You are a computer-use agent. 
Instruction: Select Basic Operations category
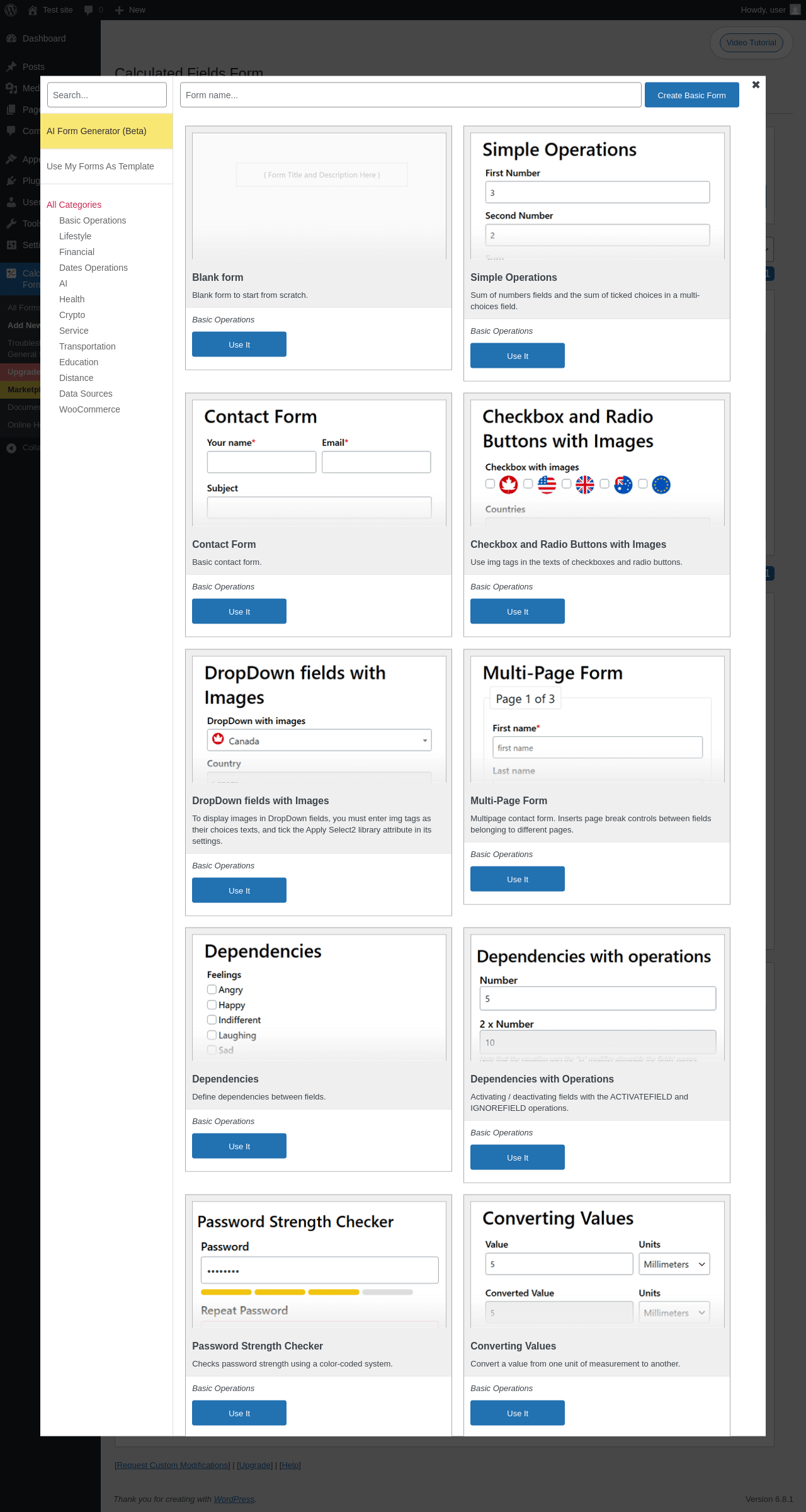[x=93, y=220]
